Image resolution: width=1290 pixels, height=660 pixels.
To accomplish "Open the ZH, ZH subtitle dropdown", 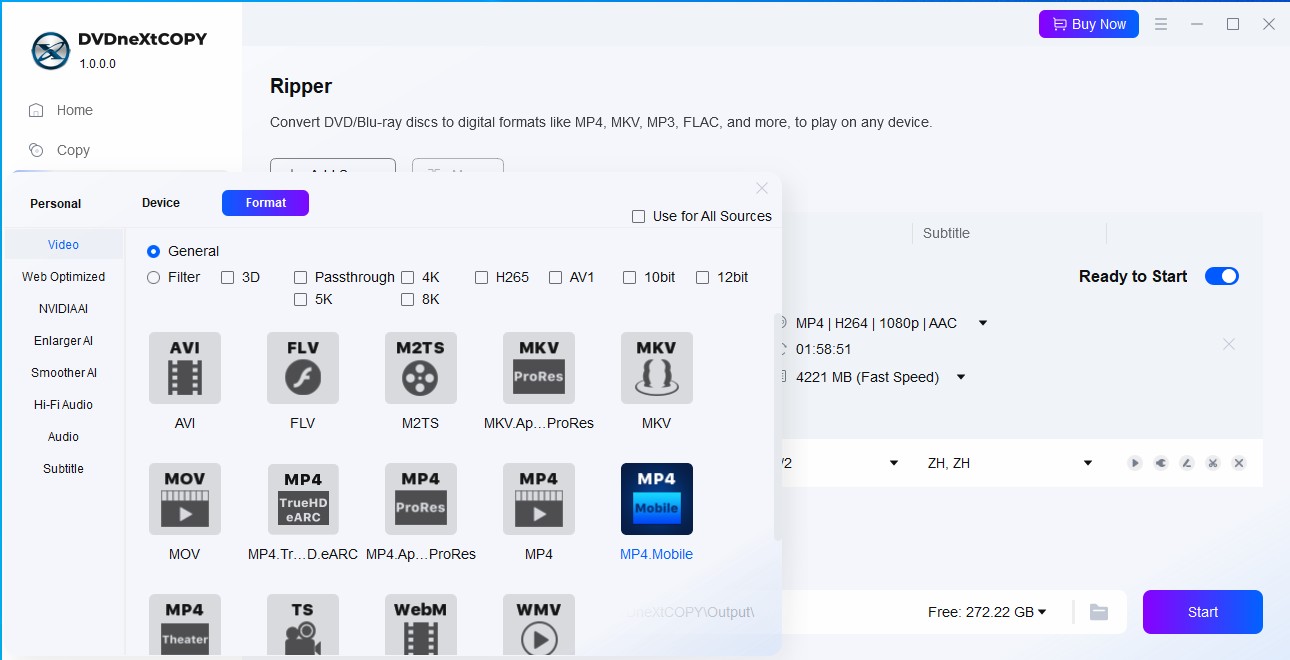I will pyautogui.click(x=1088, y=463).
